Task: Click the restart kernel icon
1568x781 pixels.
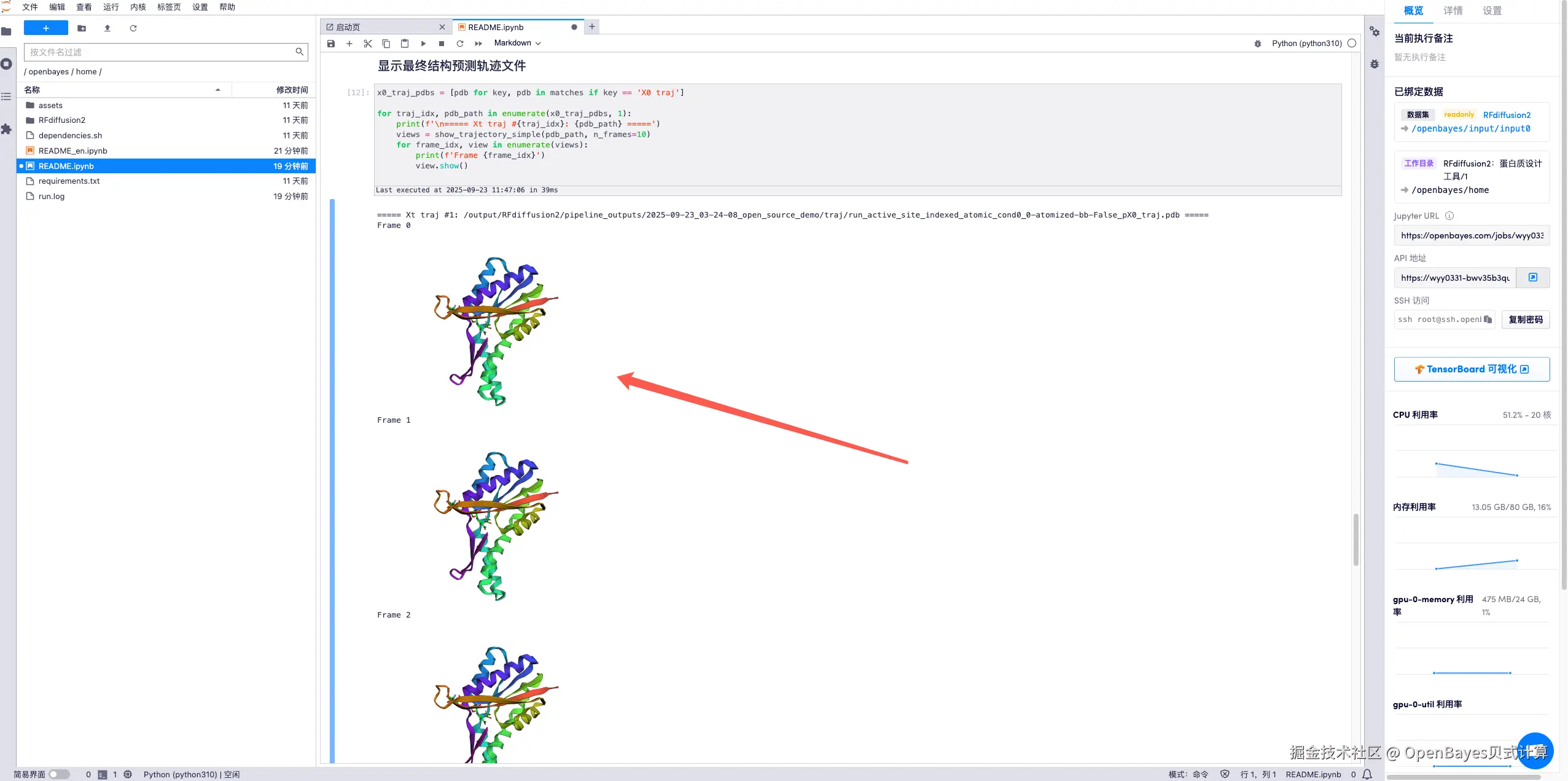Action: point(460,44)
